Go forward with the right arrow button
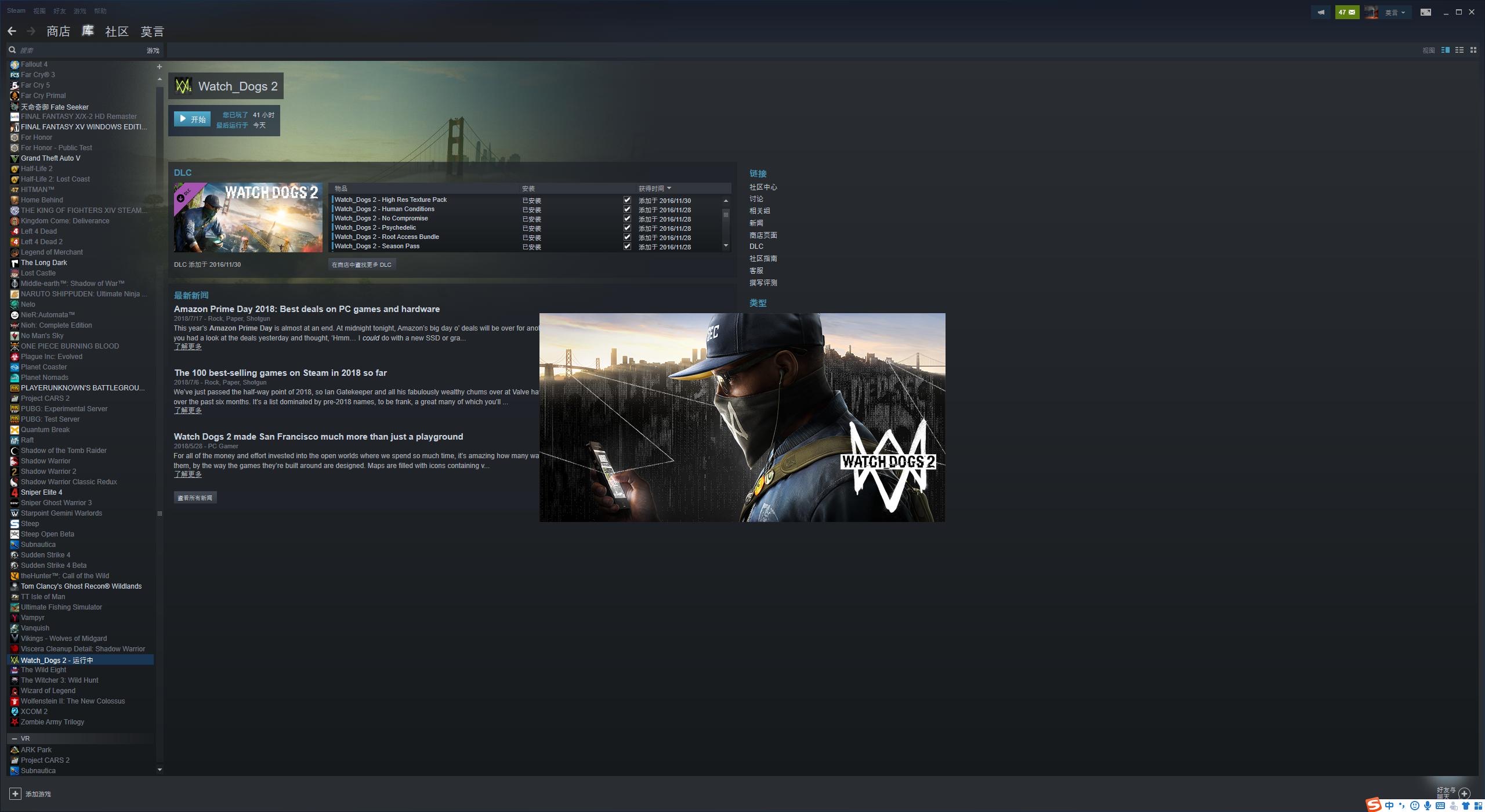Image resolution: width=1485 pixels, height=812 pixels. [31, 31]
